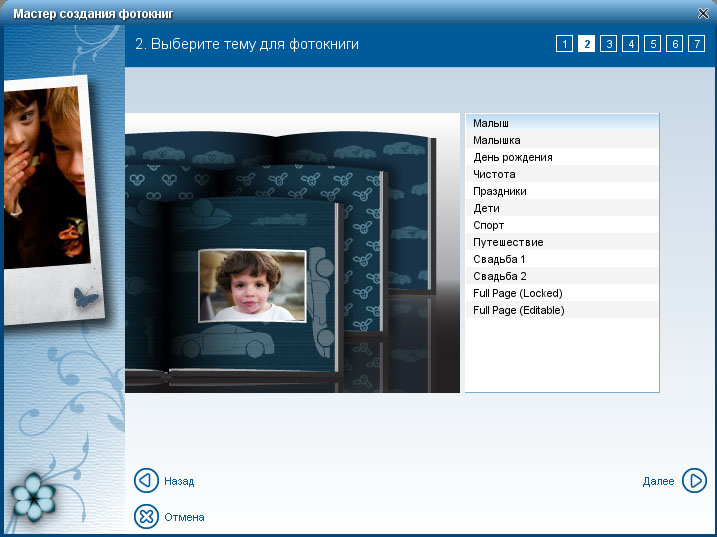Select the Малышка theme

(x=562, y=140)
